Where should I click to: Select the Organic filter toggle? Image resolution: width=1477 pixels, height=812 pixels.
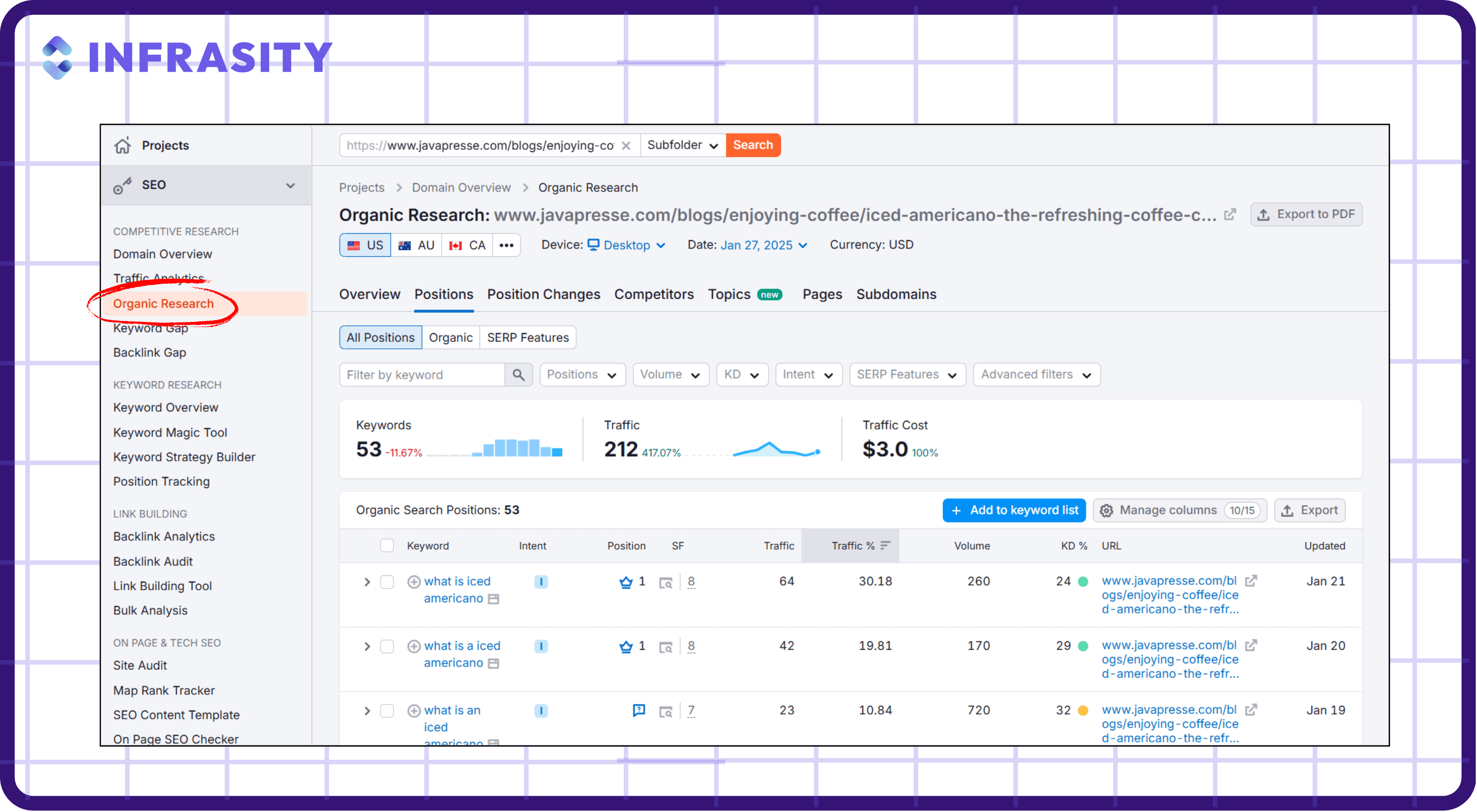click(x=451, y=338)
